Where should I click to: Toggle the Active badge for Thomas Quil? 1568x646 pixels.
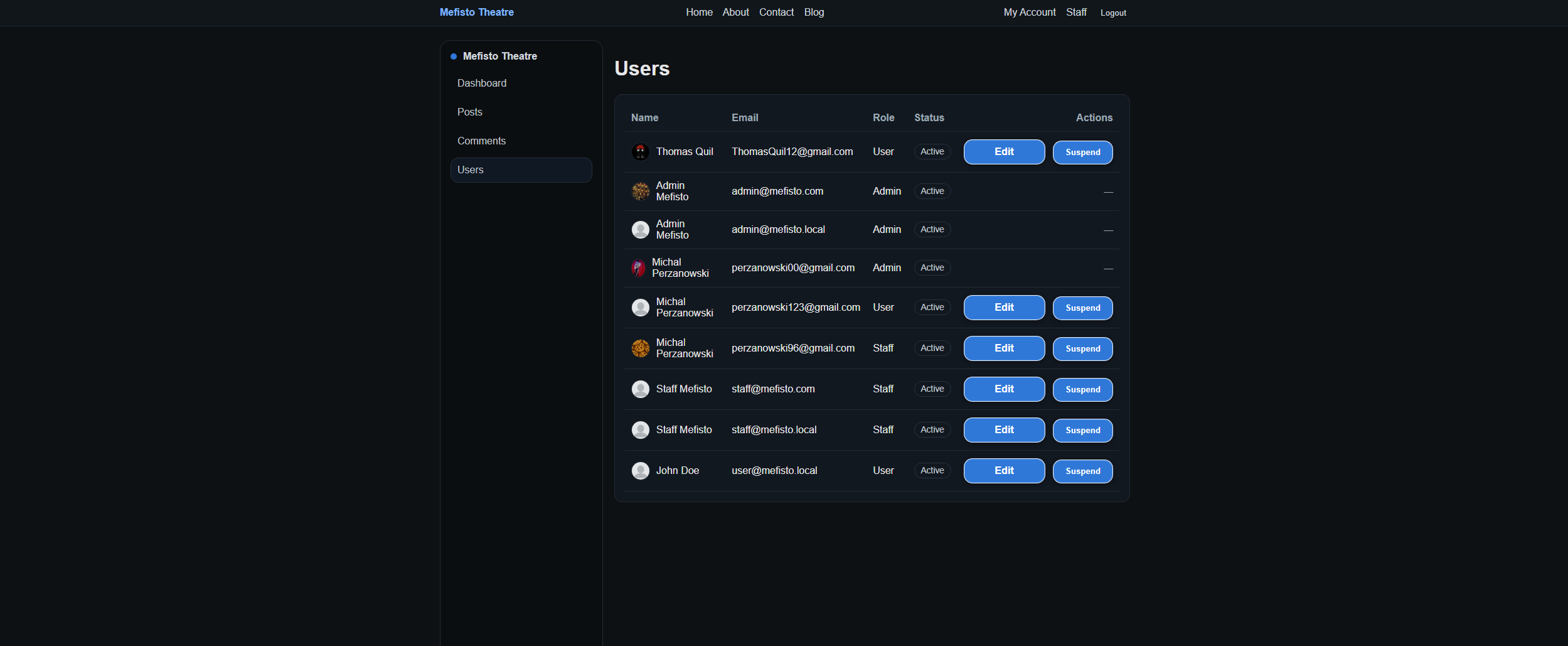pyautogui.click(x=932, y=151)
